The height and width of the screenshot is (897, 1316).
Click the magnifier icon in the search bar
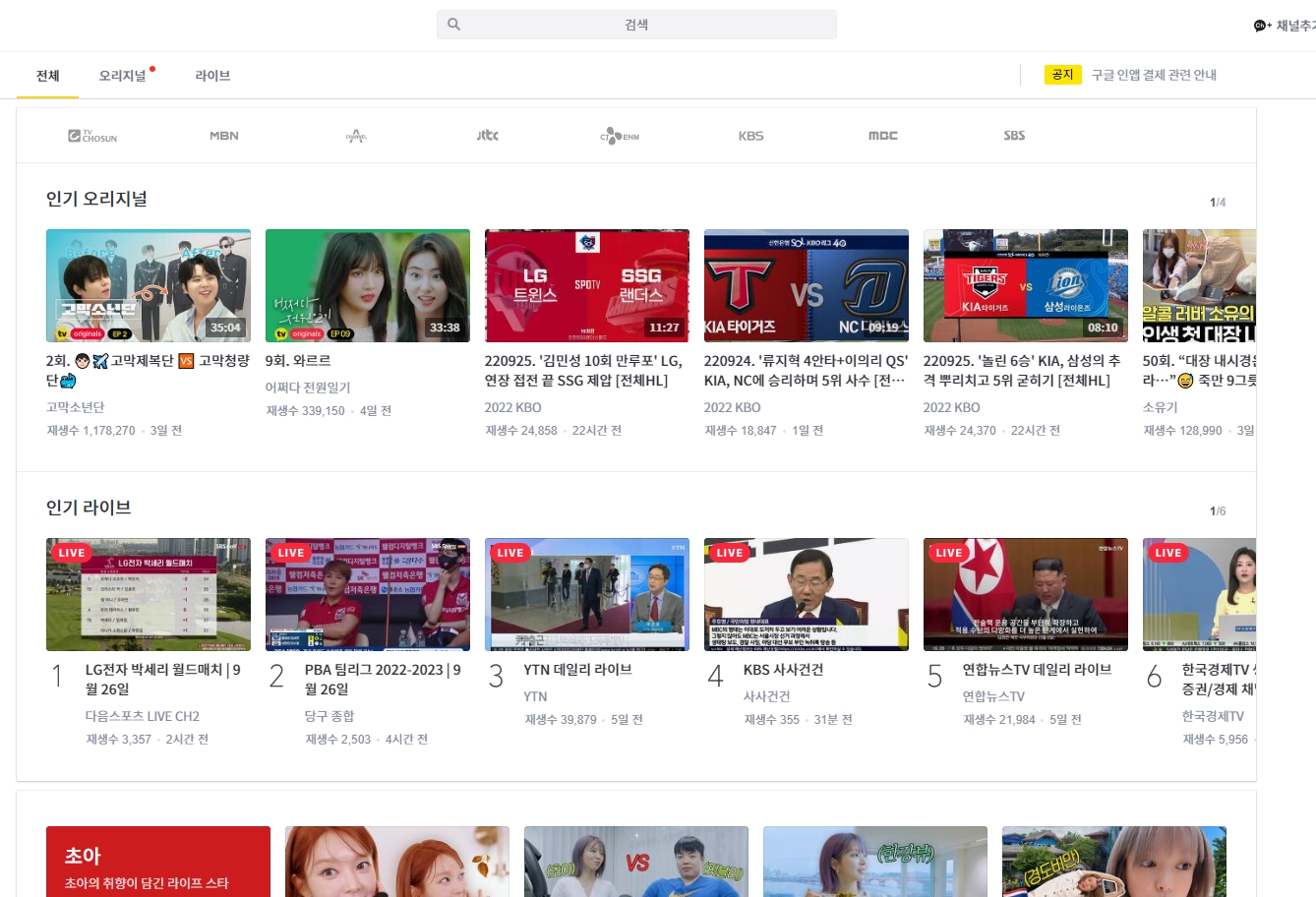coord(453,24)
